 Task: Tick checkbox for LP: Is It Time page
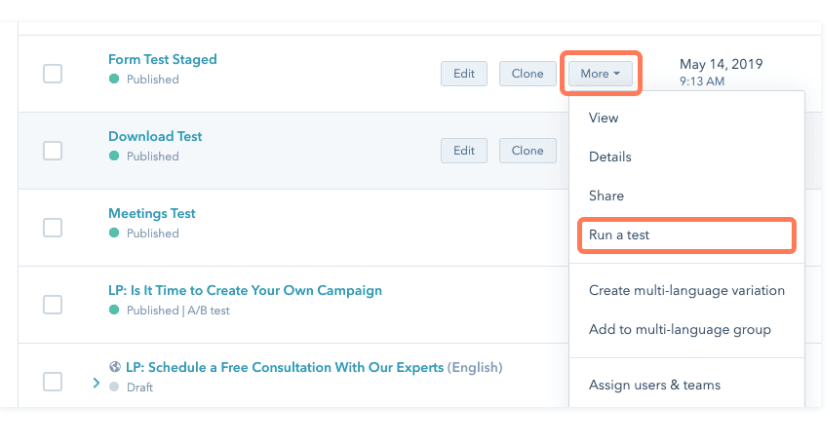click(x=52, y=305)
